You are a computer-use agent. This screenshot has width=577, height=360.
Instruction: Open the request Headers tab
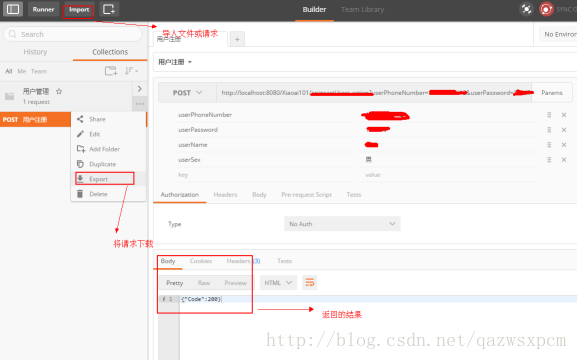tap(225, 194)
